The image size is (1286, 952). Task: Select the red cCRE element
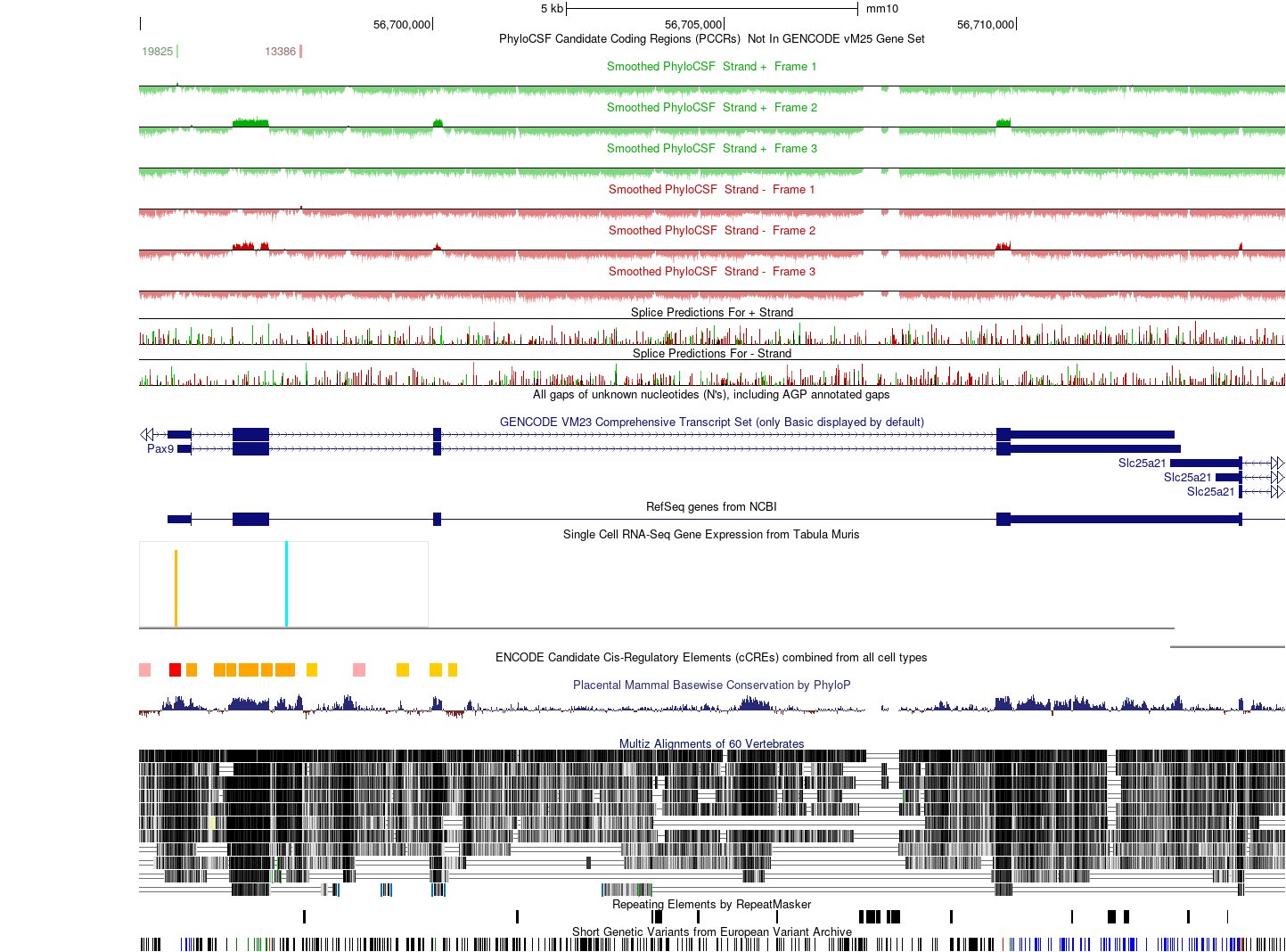175,669
